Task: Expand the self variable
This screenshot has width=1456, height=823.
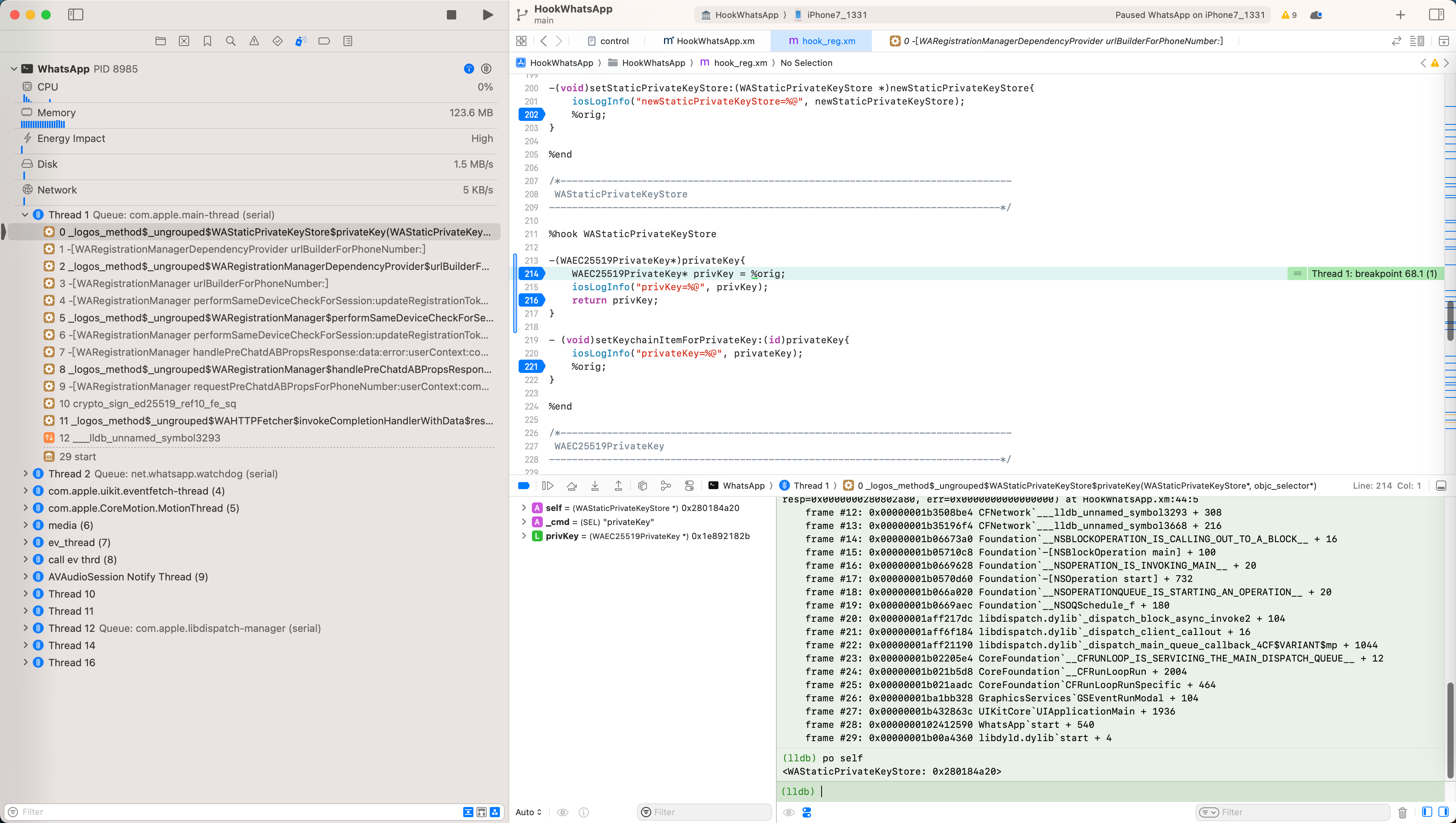Action: coord(523,507)
